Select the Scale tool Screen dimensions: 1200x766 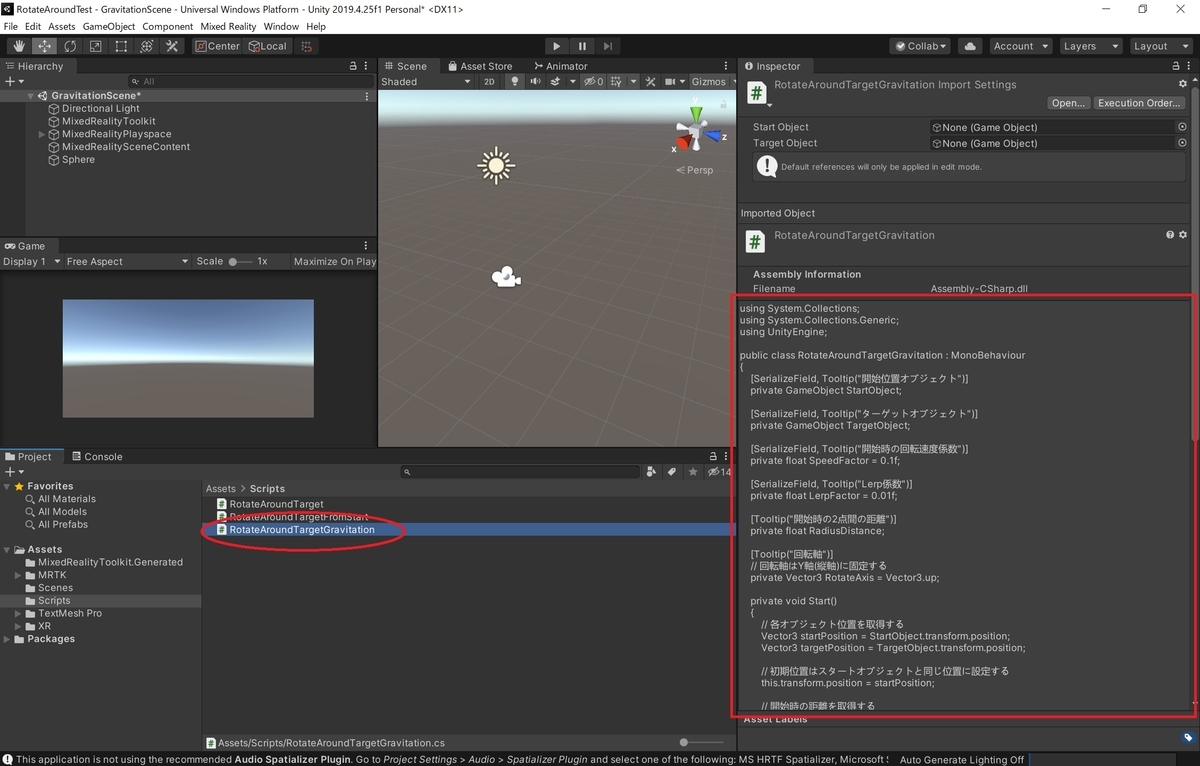(95, 46)
